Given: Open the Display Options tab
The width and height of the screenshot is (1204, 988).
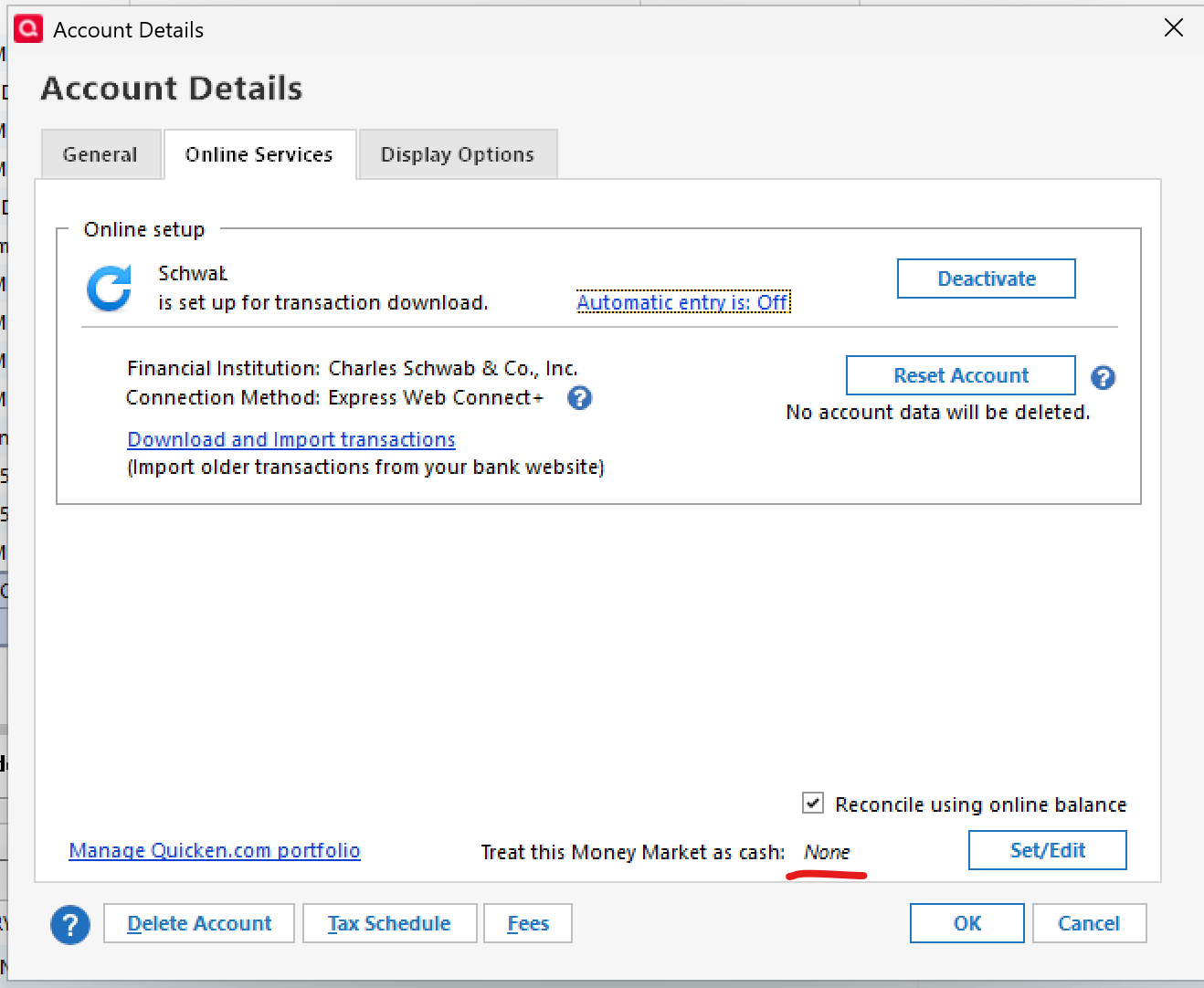Looking at the screenshot, I should [458, 154].
